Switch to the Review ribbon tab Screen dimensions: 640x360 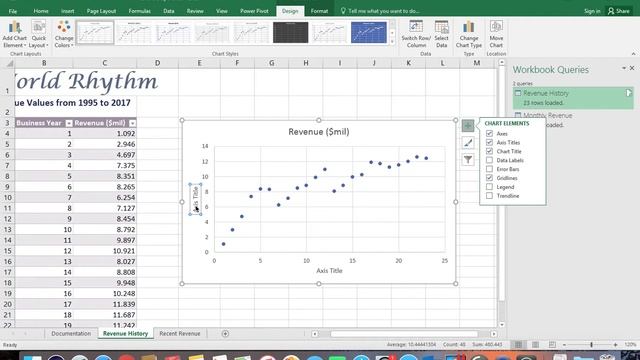tap(195, 11)
